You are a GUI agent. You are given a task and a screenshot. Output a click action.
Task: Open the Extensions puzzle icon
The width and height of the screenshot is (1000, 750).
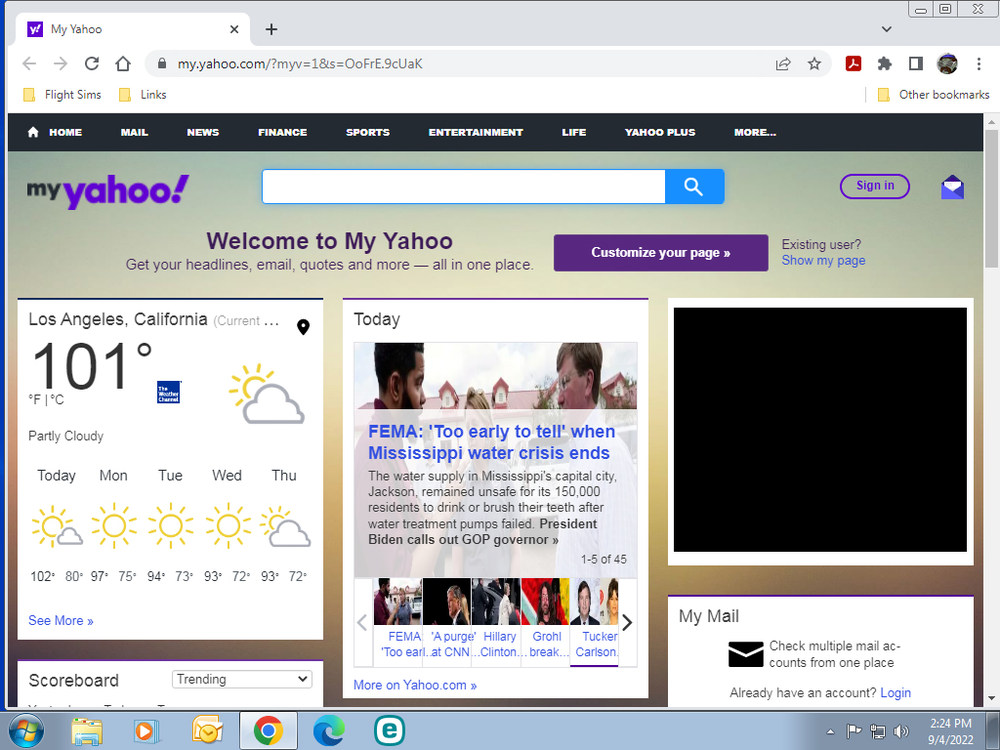(885, 63)
